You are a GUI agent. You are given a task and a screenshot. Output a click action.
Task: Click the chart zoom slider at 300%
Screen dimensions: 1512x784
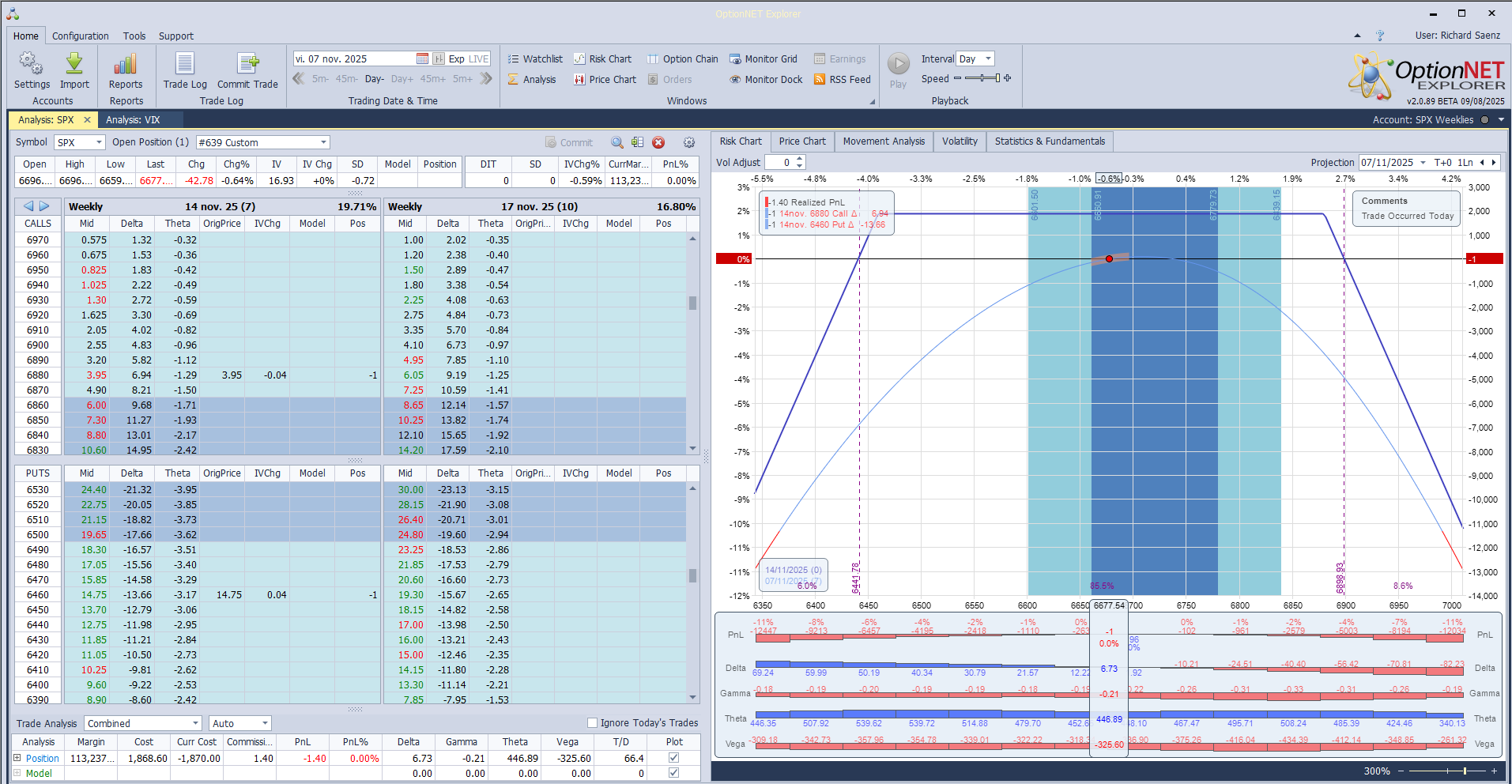coord(1465,771)
